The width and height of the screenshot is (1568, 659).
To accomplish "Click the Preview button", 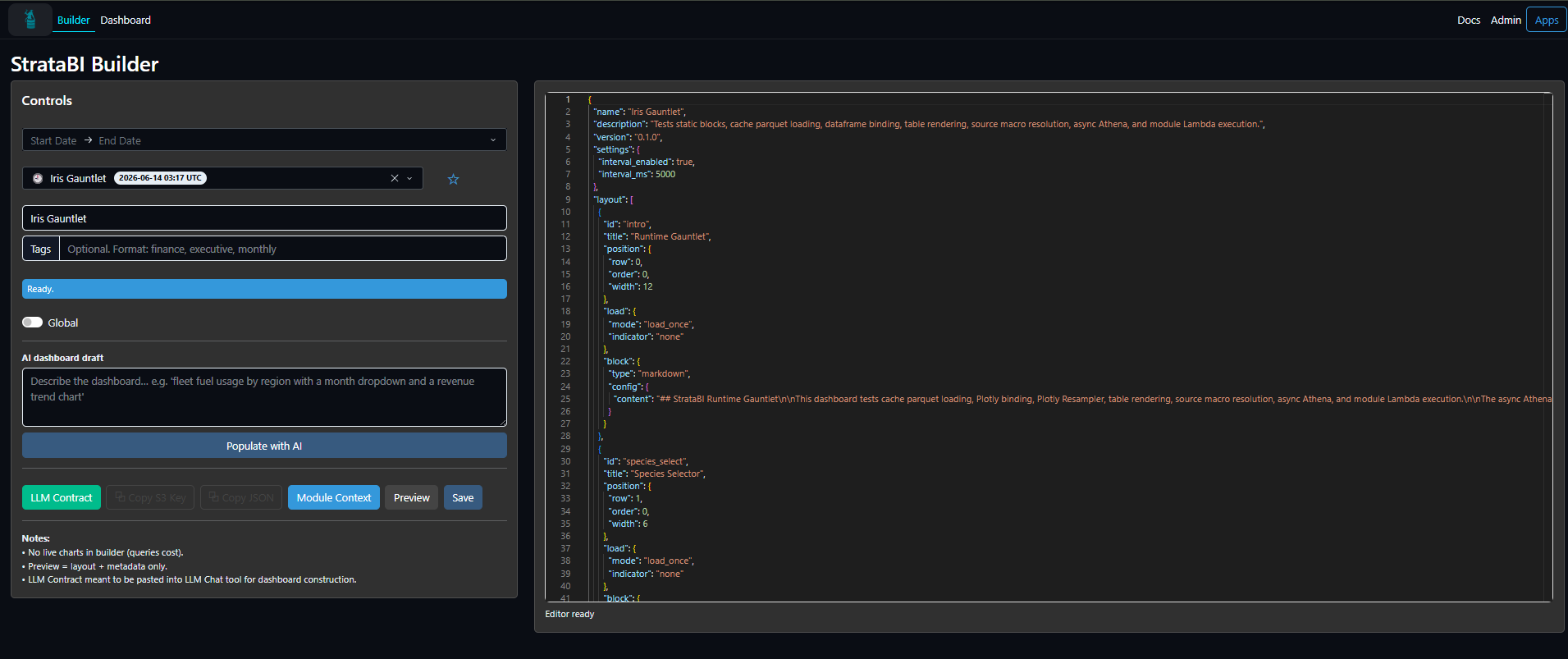I will [412, 497].
